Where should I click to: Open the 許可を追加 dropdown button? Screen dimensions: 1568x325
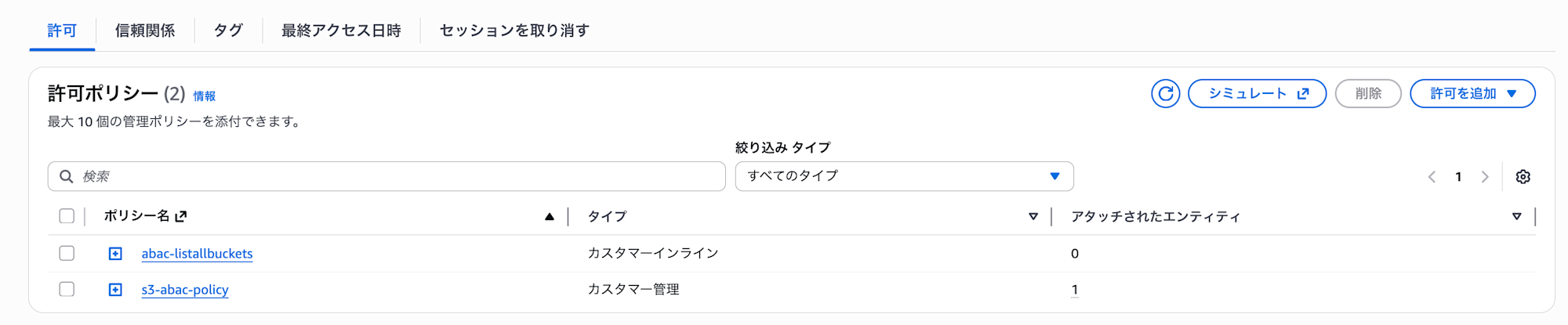(1472, 94)
